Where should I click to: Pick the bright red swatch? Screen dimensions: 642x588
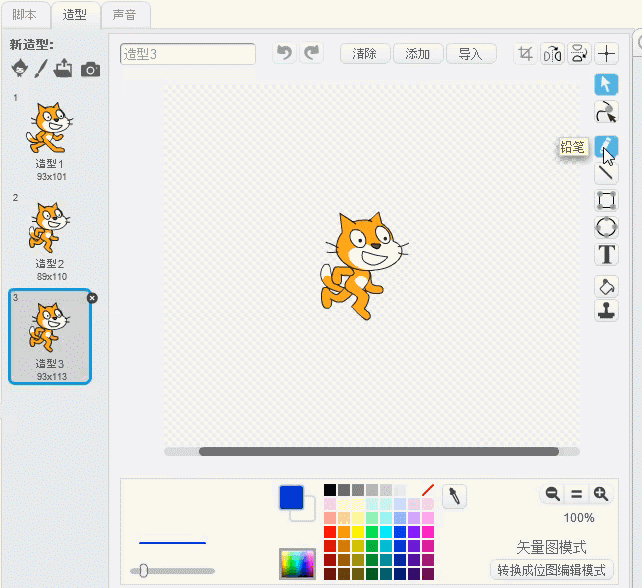coord(330,531)
